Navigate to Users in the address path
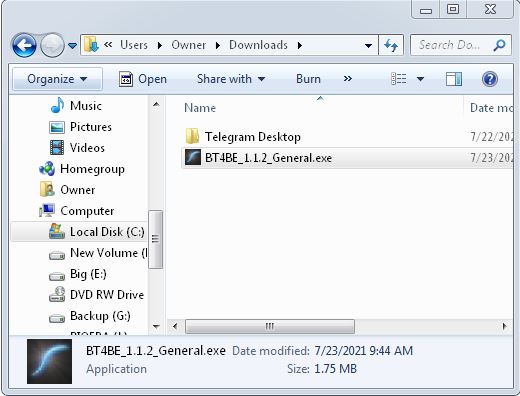 pyautogui.click(x=134, y=45)
